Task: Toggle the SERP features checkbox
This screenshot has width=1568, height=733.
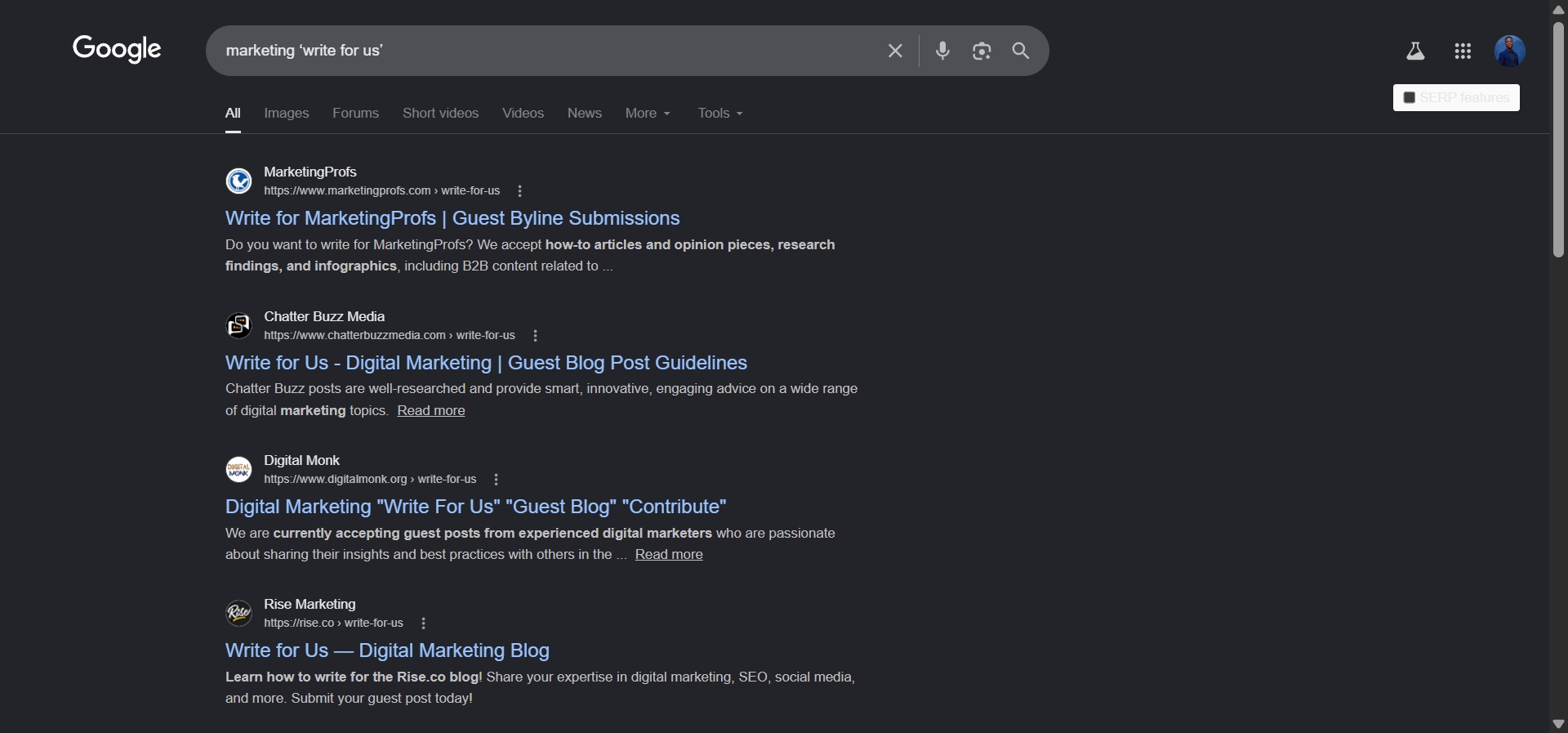Action: click(1409, 97)
